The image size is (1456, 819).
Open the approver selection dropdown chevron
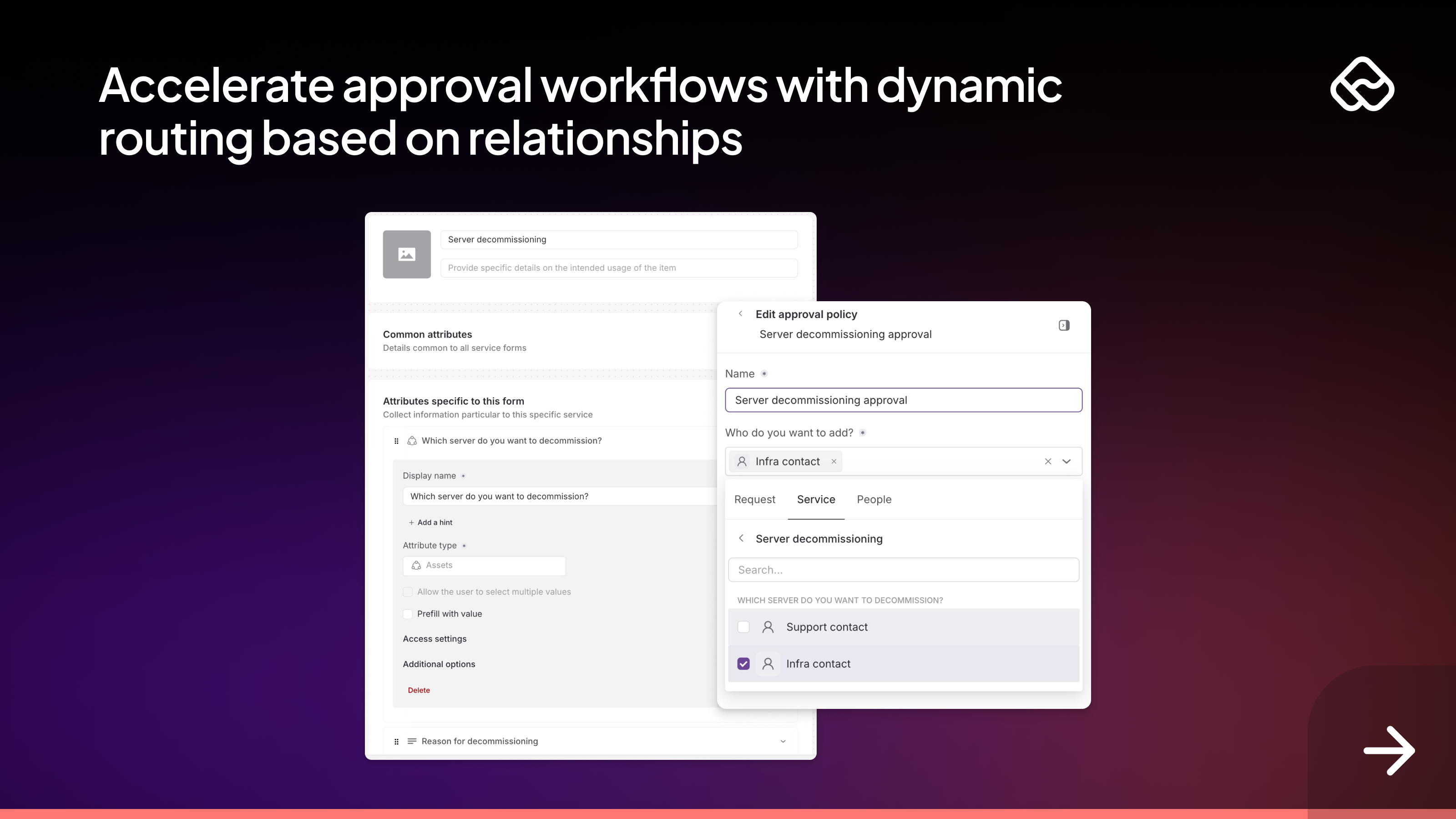(1067, 462)
